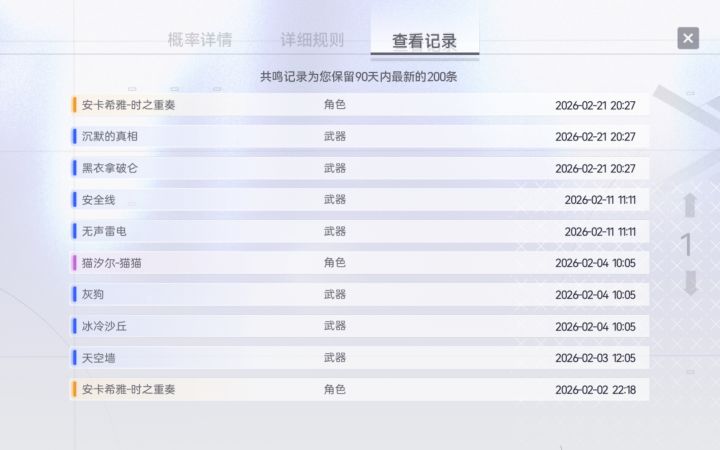Click the 共鸣记录为您保留90天内最新的200条 notice
Viewport: 720px width, 450px height.
coord(359,77)
